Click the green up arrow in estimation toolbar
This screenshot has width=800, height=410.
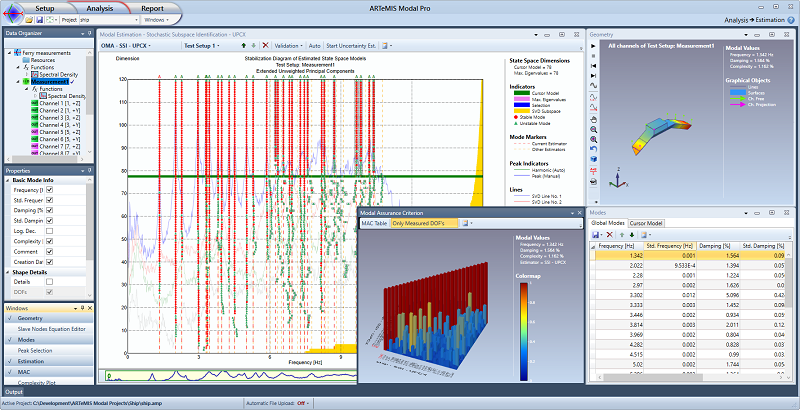[x=243, y=45]
